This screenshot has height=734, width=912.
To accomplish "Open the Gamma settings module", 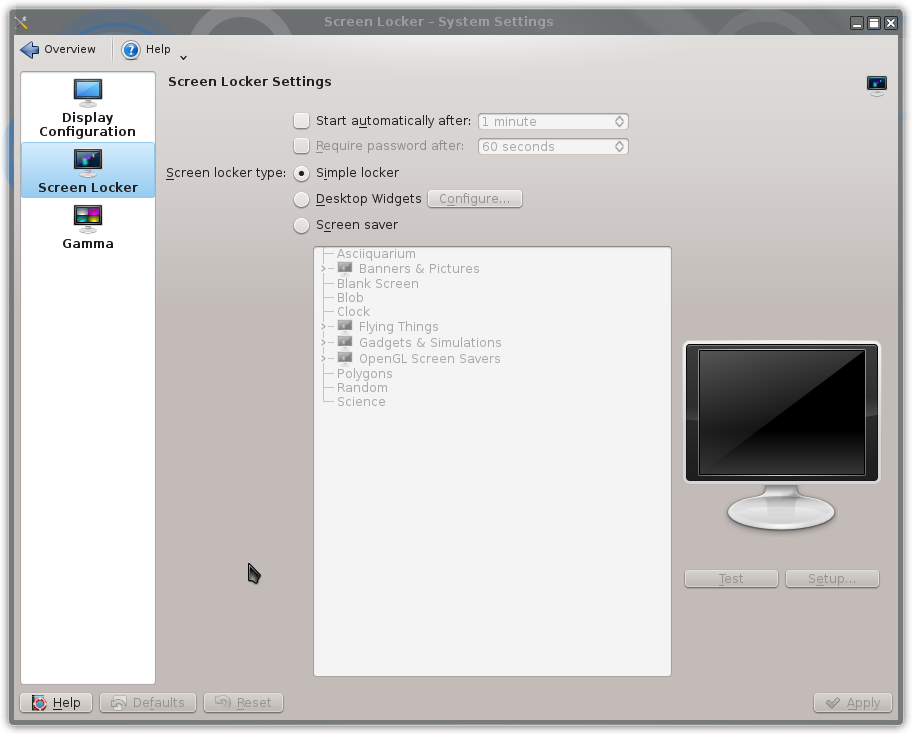I will 88,227.
